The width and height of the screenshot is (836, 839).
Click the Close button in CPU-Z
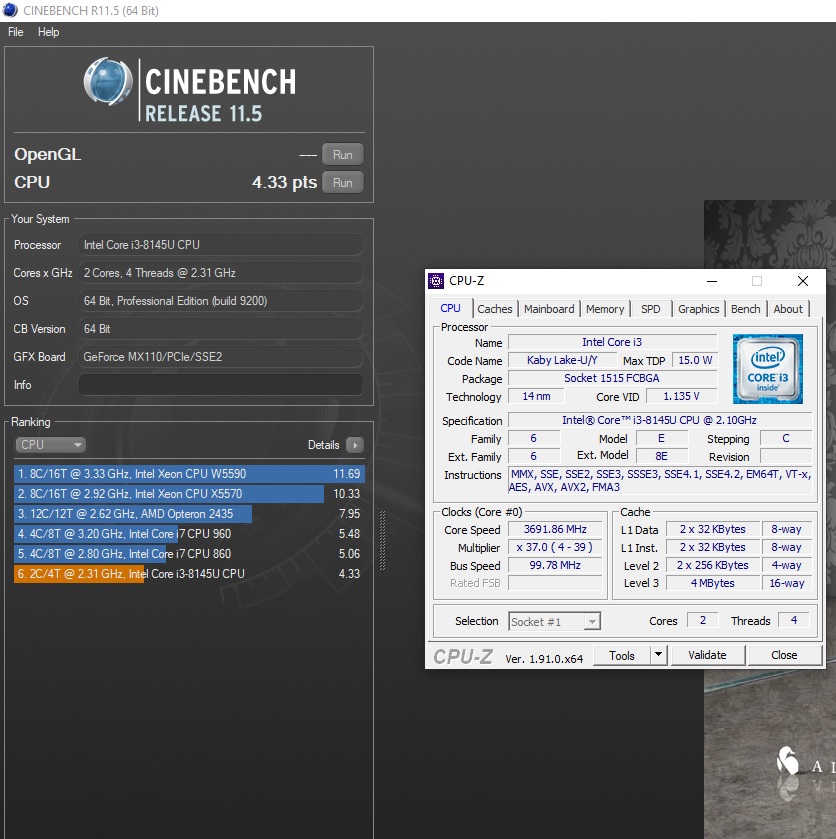[x=784, y=655]
